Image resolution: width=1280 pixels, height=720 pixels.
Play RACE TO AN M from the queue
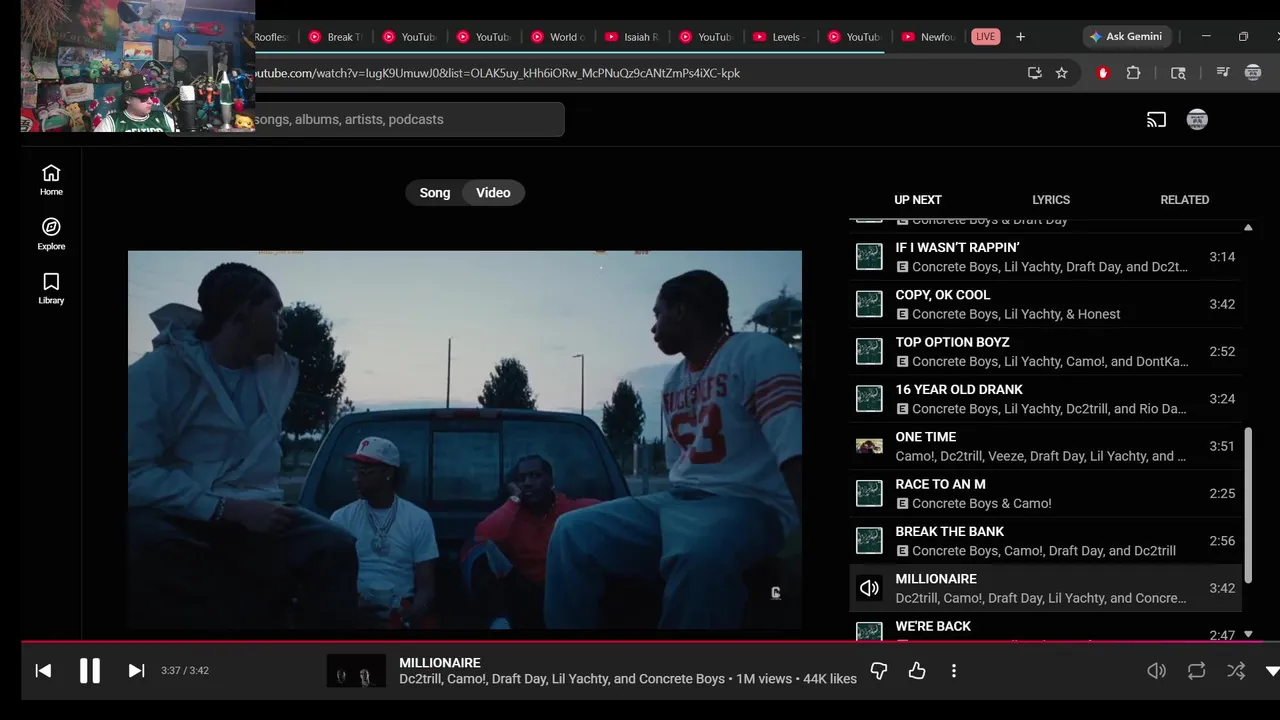[1045, 493]
